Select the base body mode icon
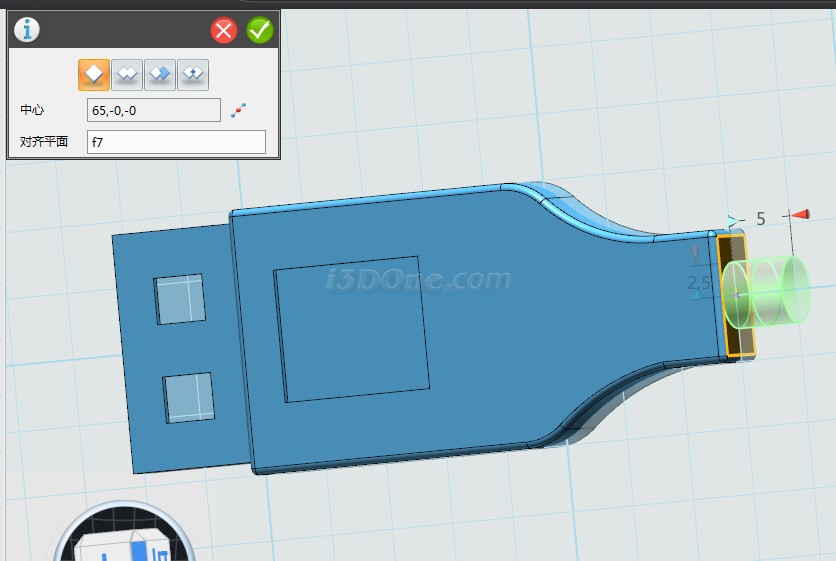Viewport: 836px width, 561px height. click(x=94, y=74)
